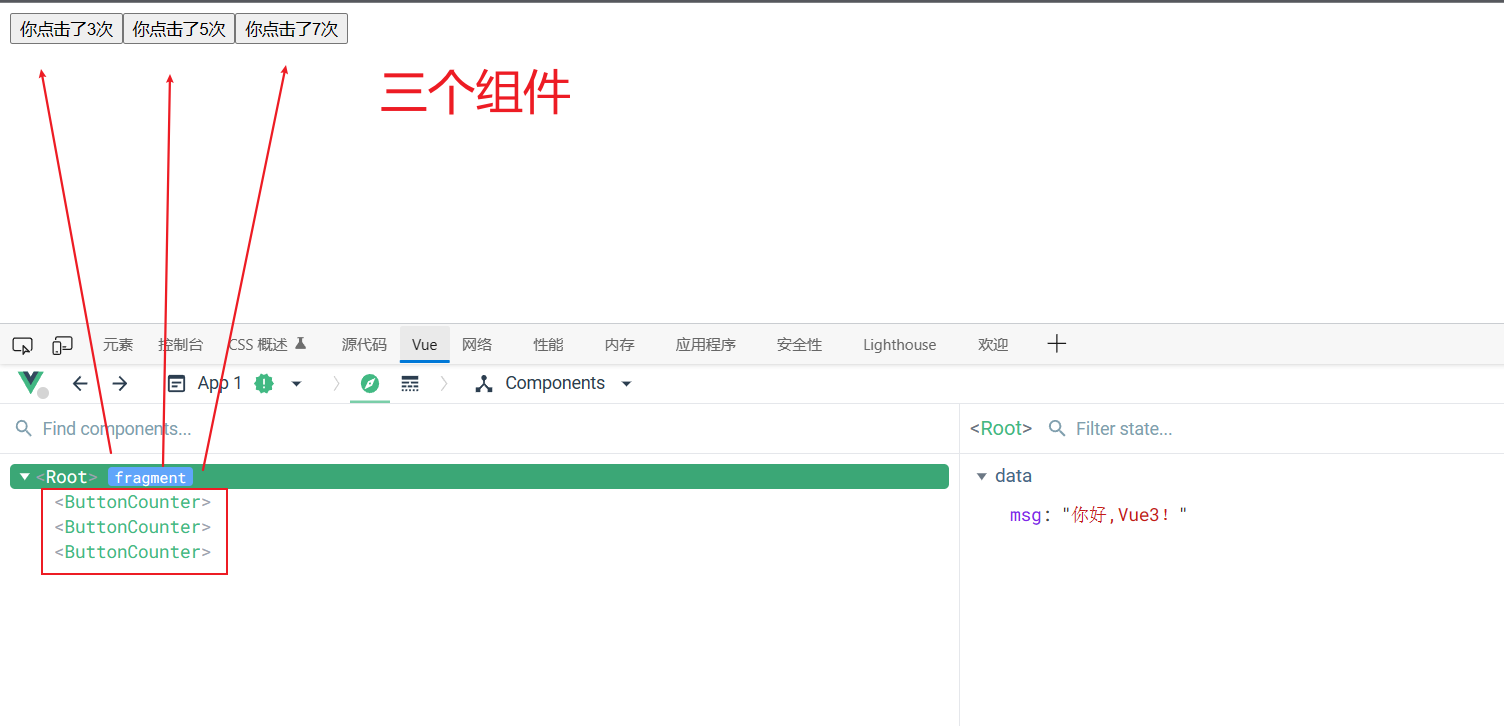Toggle the device toolbar icon

tap(62, 345)
